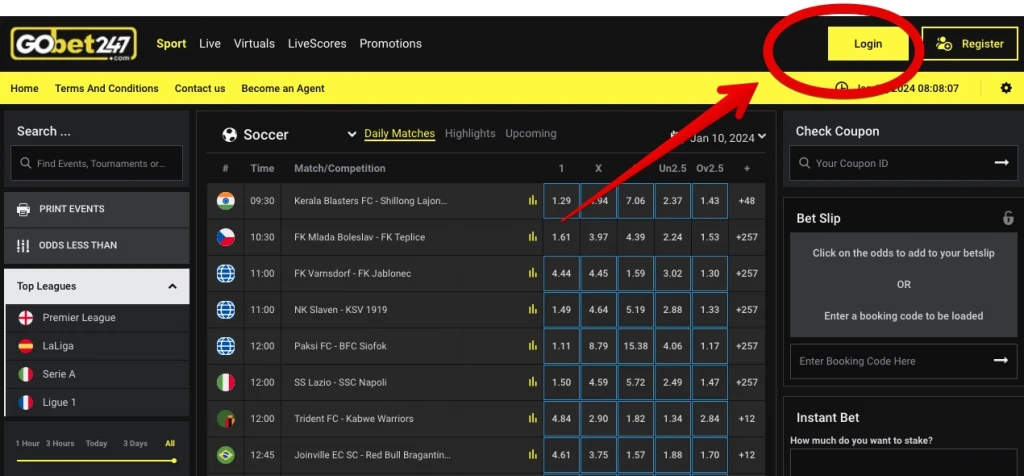The width and height of the screenshot is (1024, 476).
Task: Pick draw odds 8.79 for Paksi FC
Action: (x=598, y=346)
